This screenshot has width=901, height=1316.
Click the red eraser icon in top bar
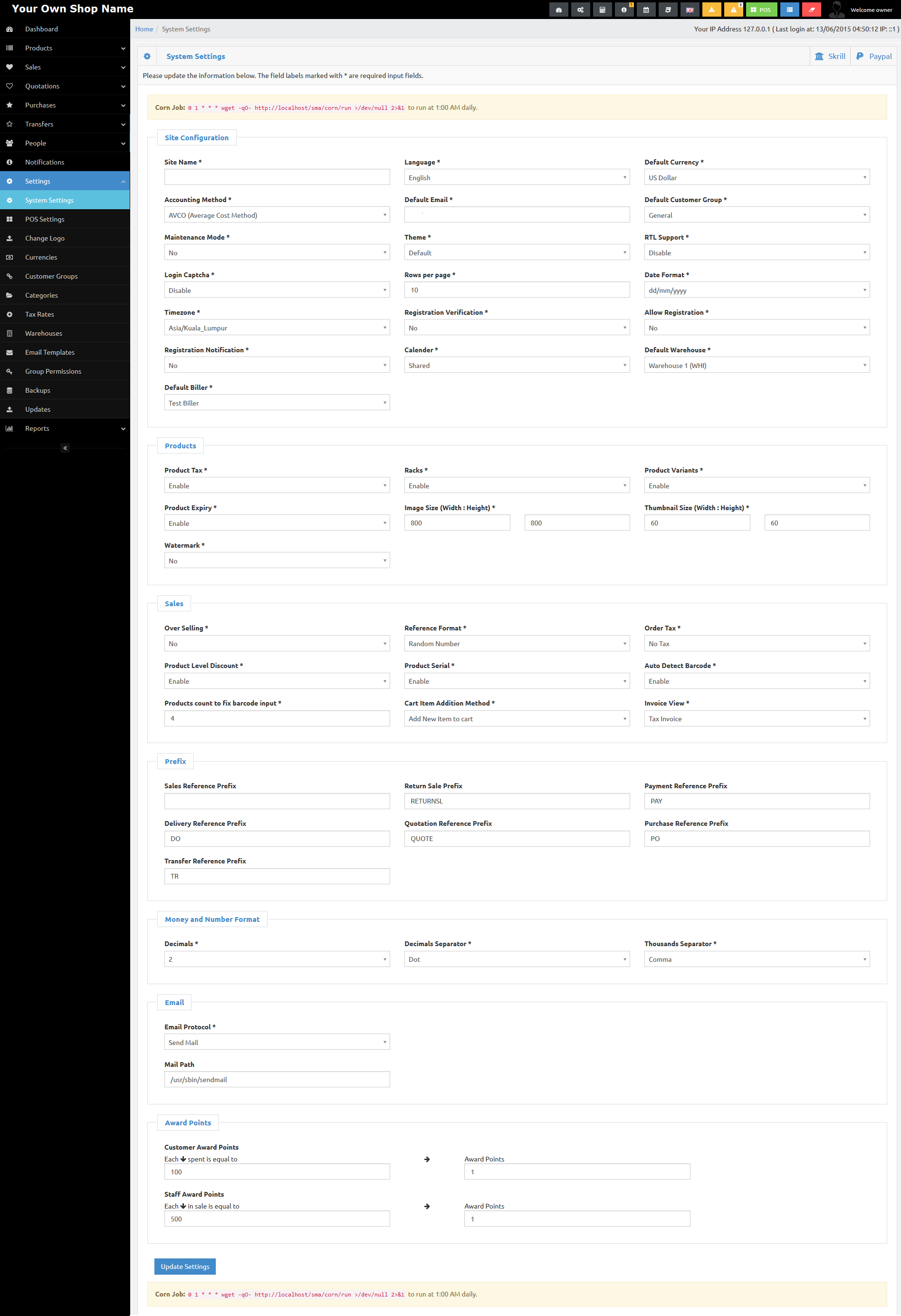[812, 10]
